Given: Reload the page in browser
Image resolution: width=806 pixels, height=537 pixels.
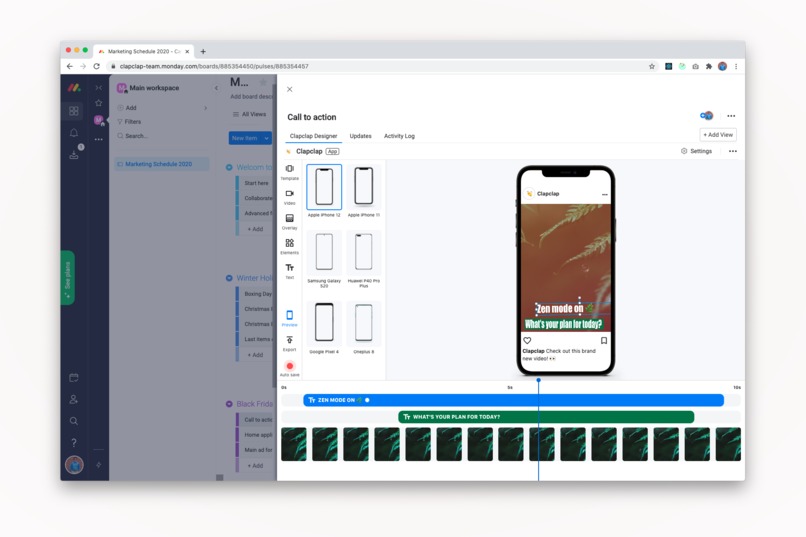Looking at the screenshot, I should (96, 66).
